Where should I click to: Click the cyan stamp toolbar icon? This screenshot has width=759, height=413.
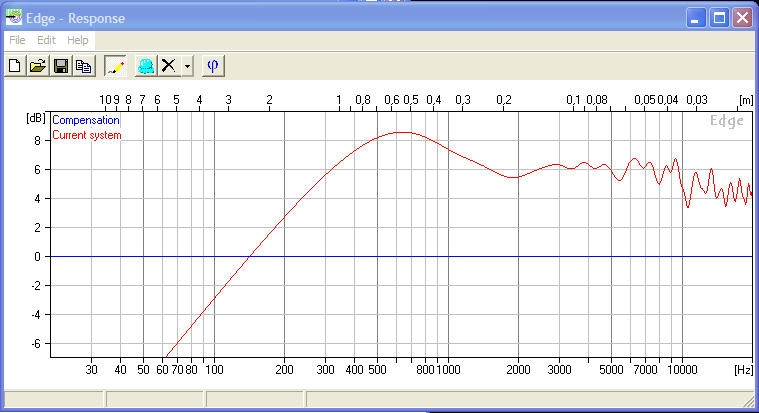pos(146,66)
